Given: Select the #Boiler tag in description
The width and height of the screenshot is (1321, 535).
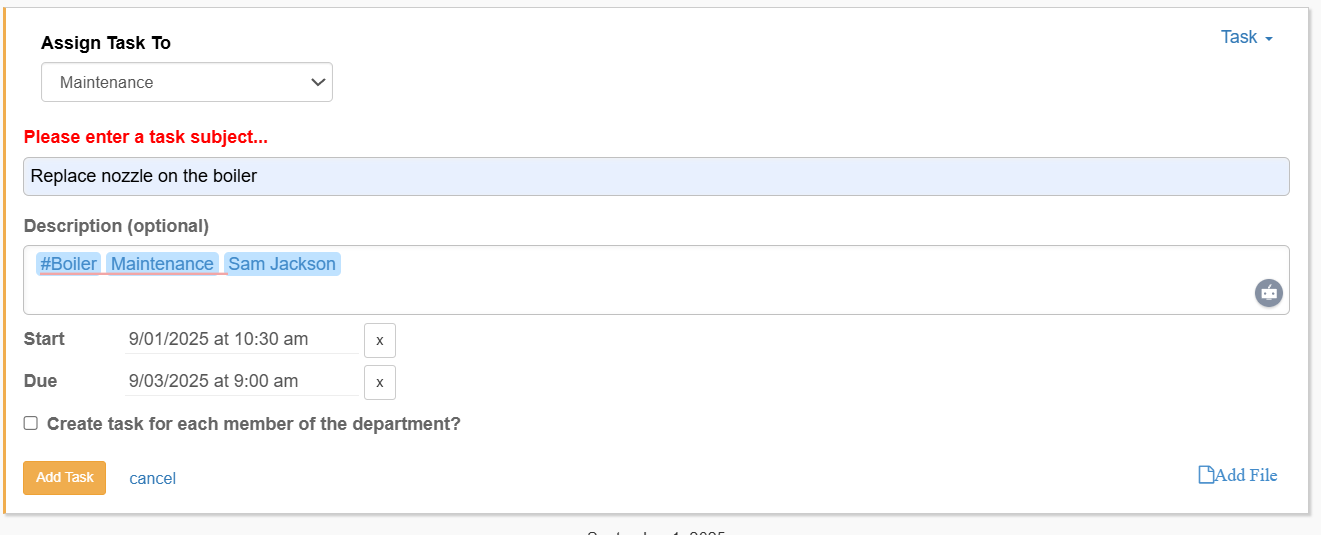Looking at the screenshot, I should [x=69, y=264].
